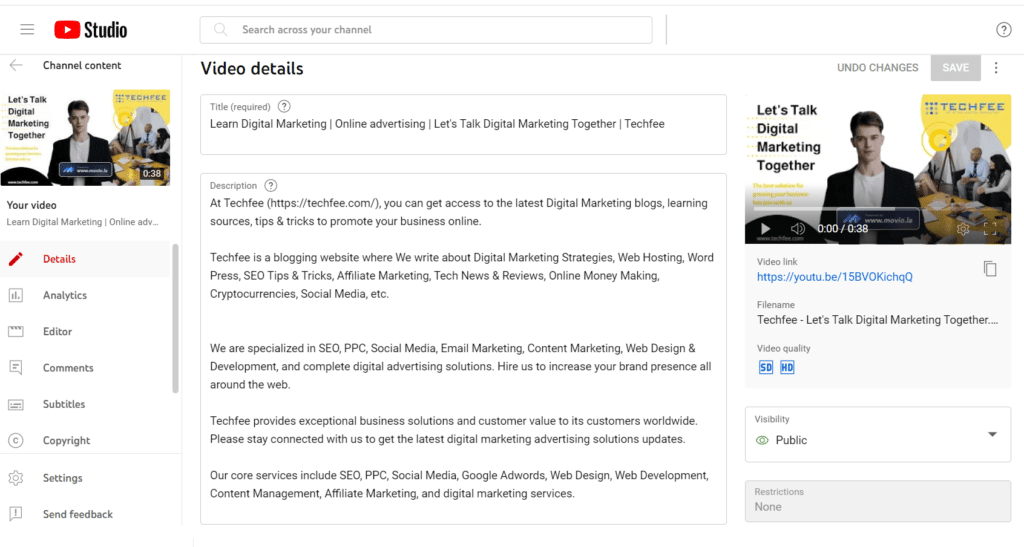Open preview player settings gear
This screenshot has height=547, width=1024.
pos(963,229)
